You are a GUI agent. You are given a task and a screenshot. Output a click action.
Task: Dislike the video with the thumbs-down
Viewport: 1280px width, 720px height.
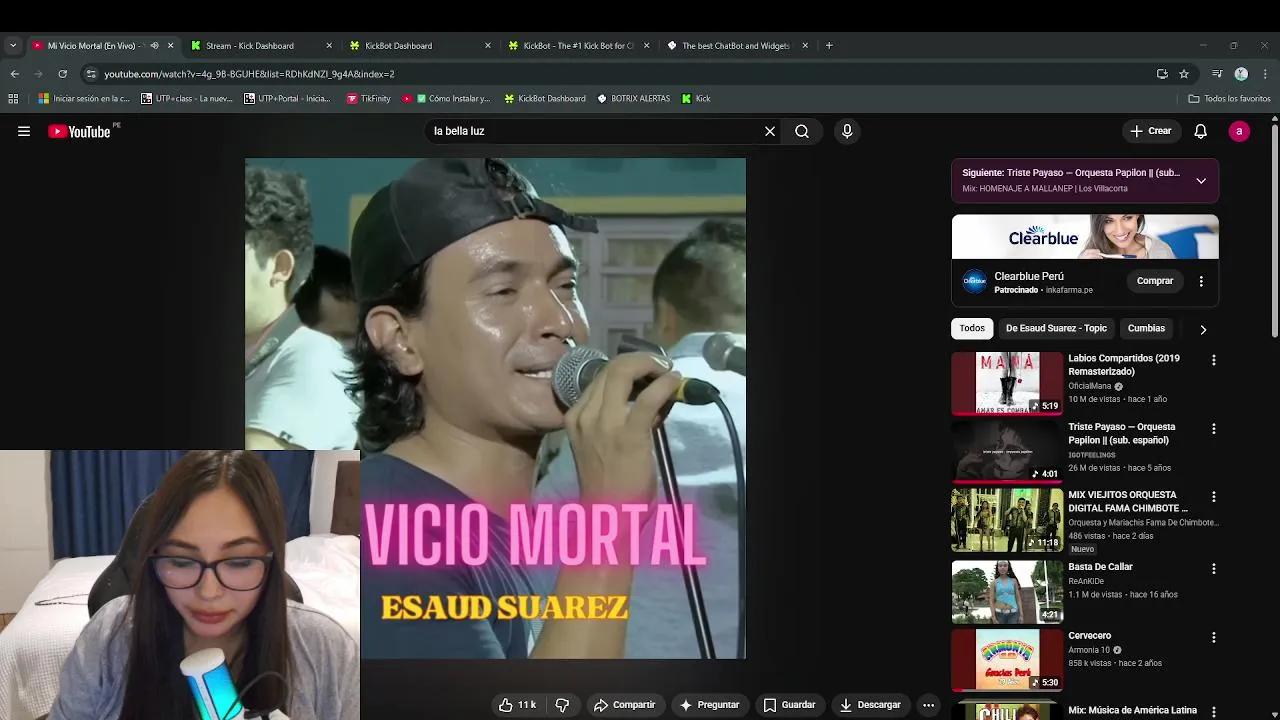pos(562,704)
